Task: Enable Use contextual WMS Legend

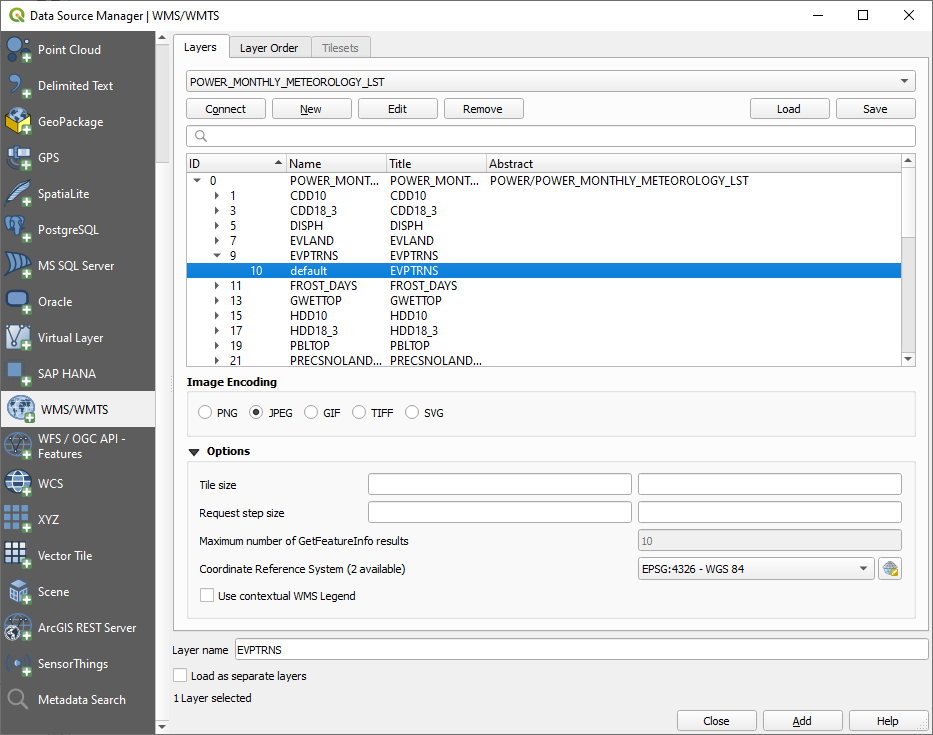Action: point(208,596)
